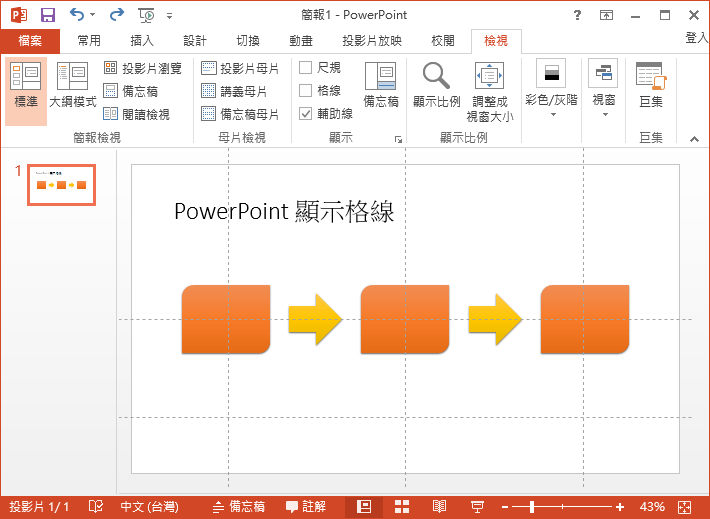Enable the 尺規 ruler checkbox
Screen dimensions: 710x519
[x=306, y=67]
